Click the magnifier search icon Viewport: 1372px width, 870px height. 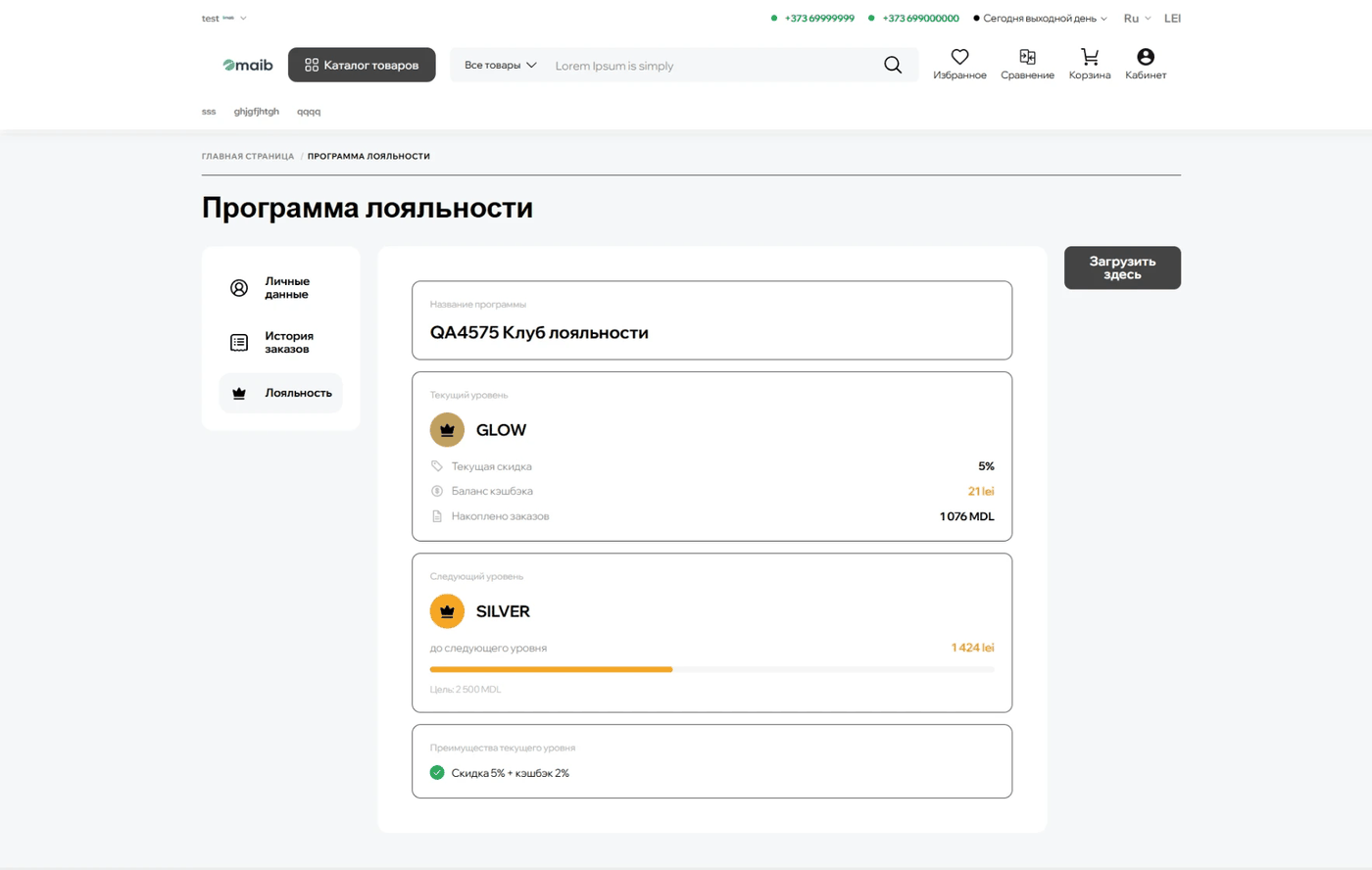(893, 65)
